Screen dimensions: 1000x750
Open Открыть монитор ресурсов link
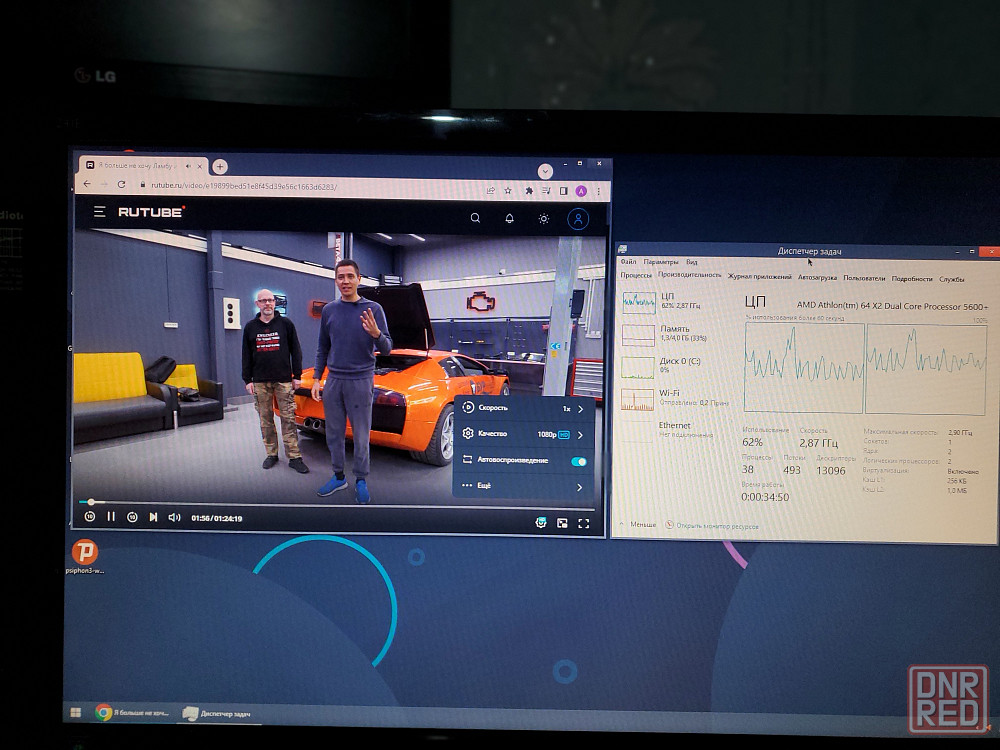click(x=712, y=526)
